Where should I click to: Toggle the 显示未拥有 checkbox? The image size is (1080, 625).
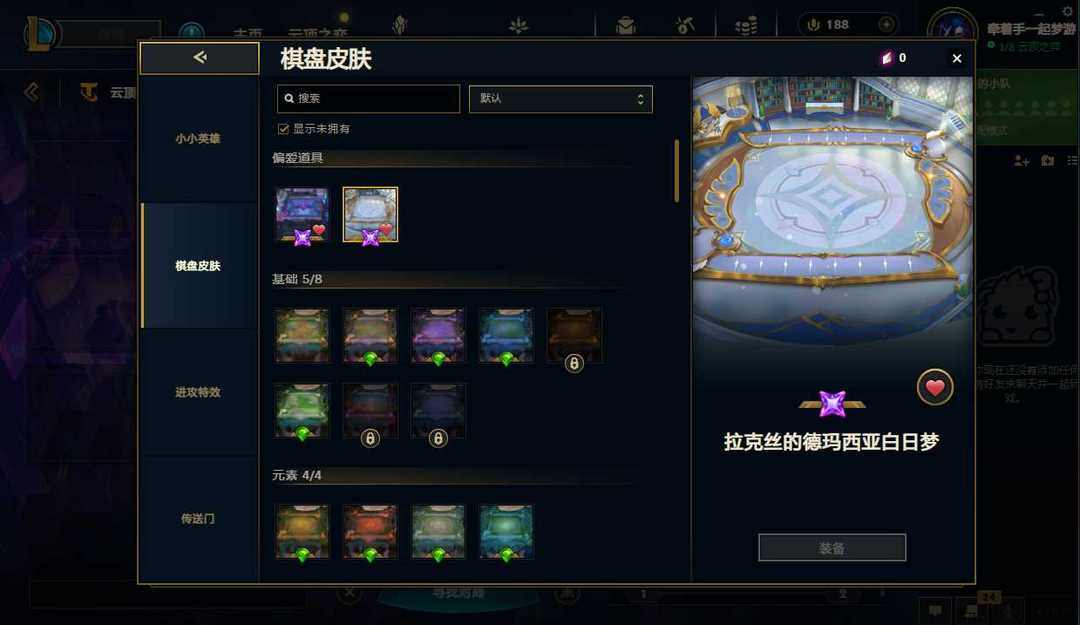coord(283,129)
